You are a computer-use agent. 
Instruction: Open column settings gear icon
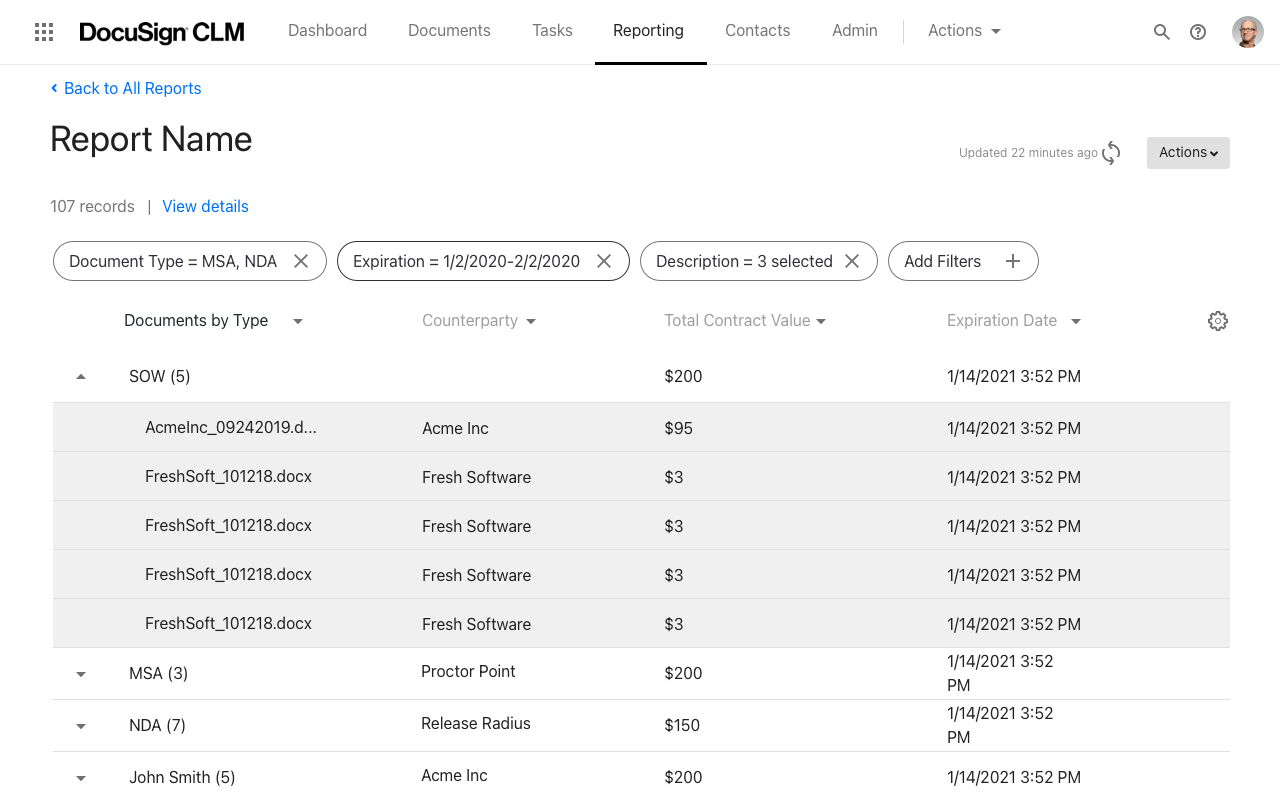click(1218, 321)
